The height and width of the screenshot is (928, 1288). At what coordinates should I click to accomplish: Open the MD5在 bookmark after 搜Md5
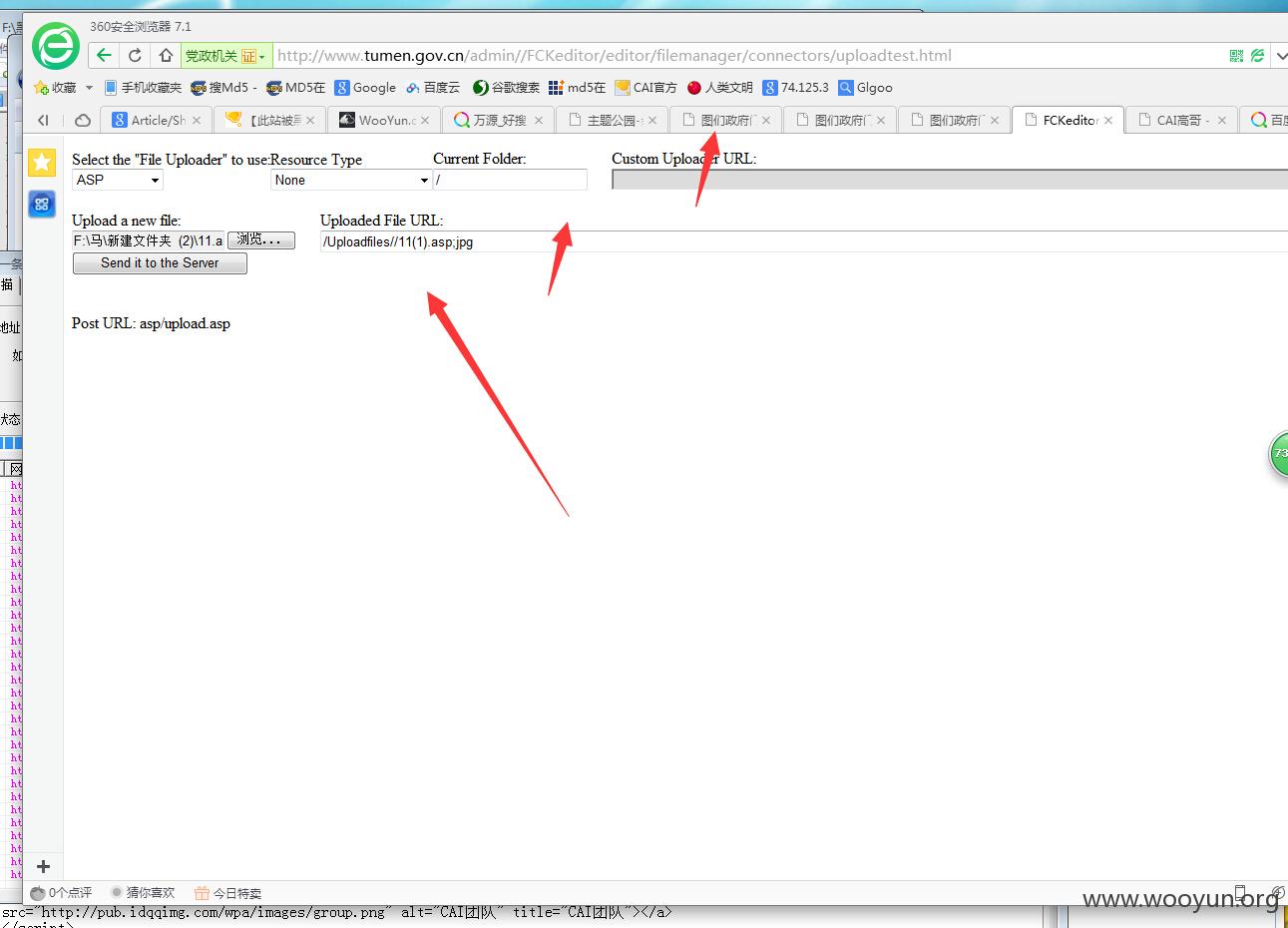coord(296,88)
